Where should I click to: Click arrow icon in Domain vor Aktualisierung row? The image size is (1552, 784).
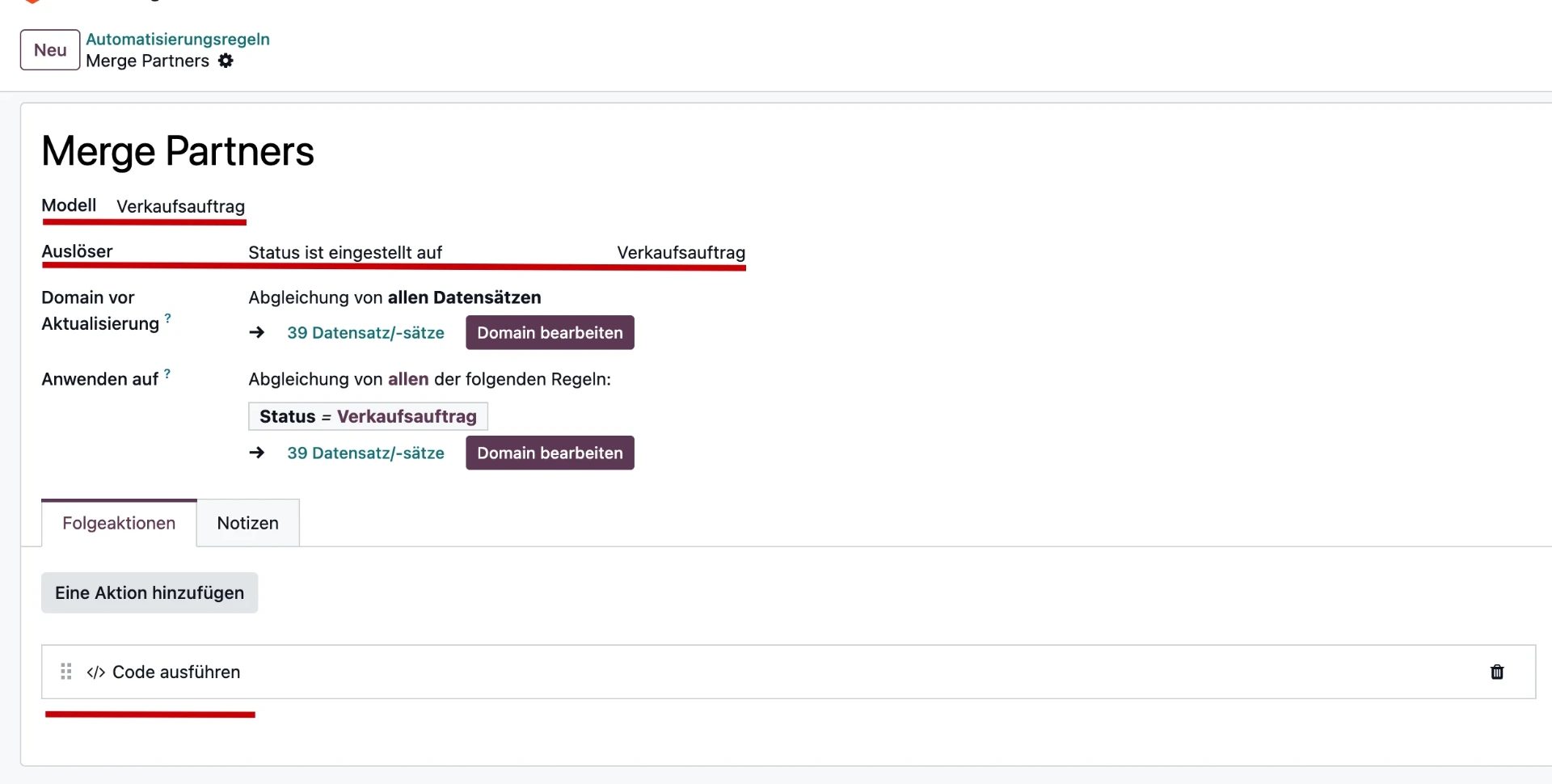pyautogui.click(x=257, y=332)
